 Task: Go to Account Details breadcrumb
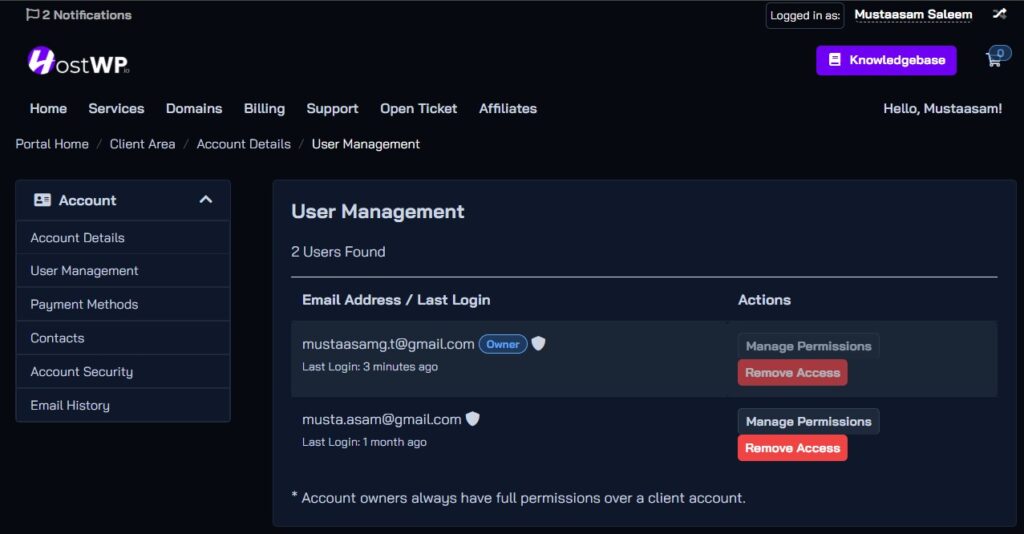244,144
